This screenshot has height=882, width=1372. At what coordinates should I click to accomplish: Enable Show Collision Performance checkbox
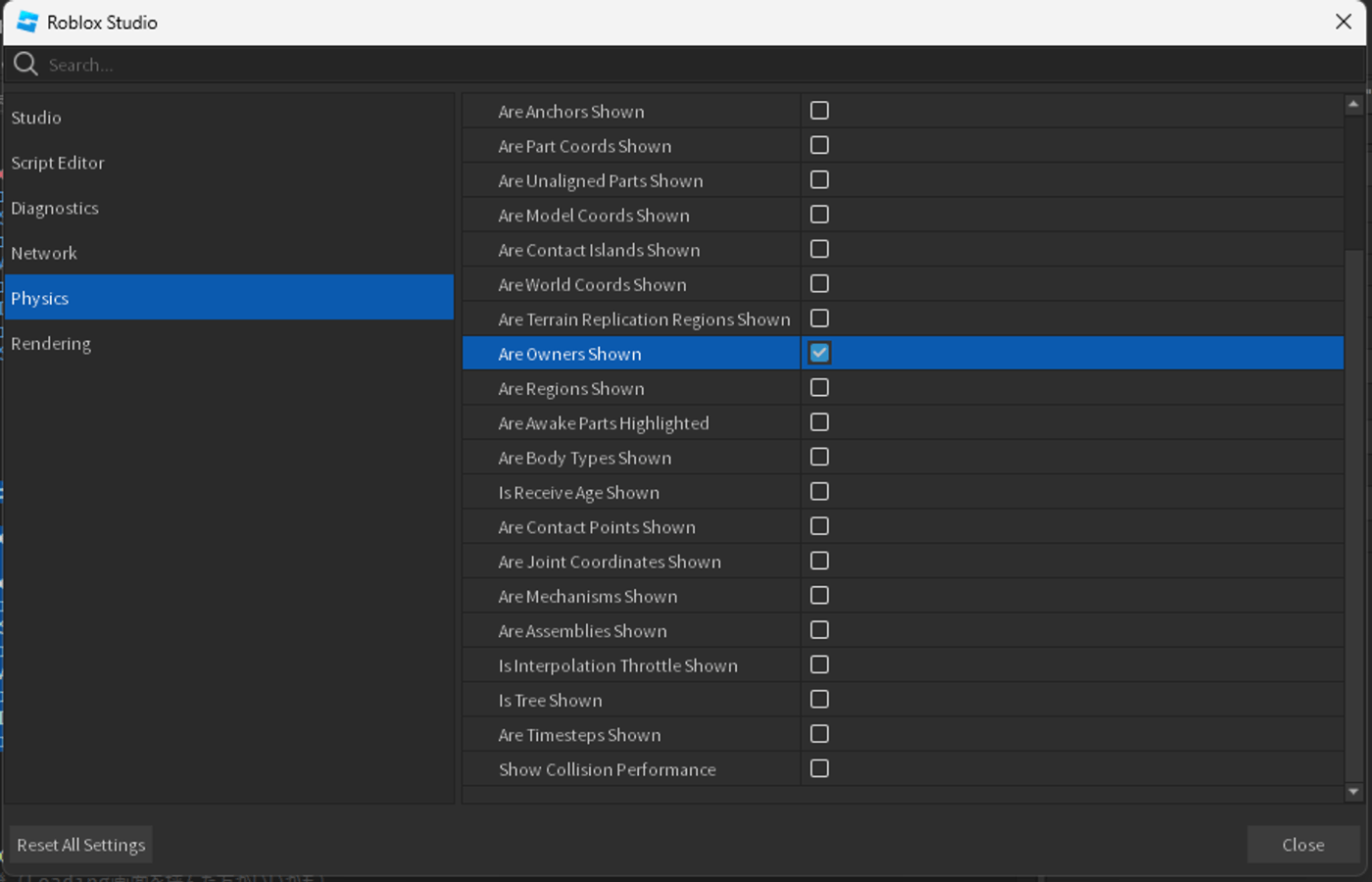(819, 768)
